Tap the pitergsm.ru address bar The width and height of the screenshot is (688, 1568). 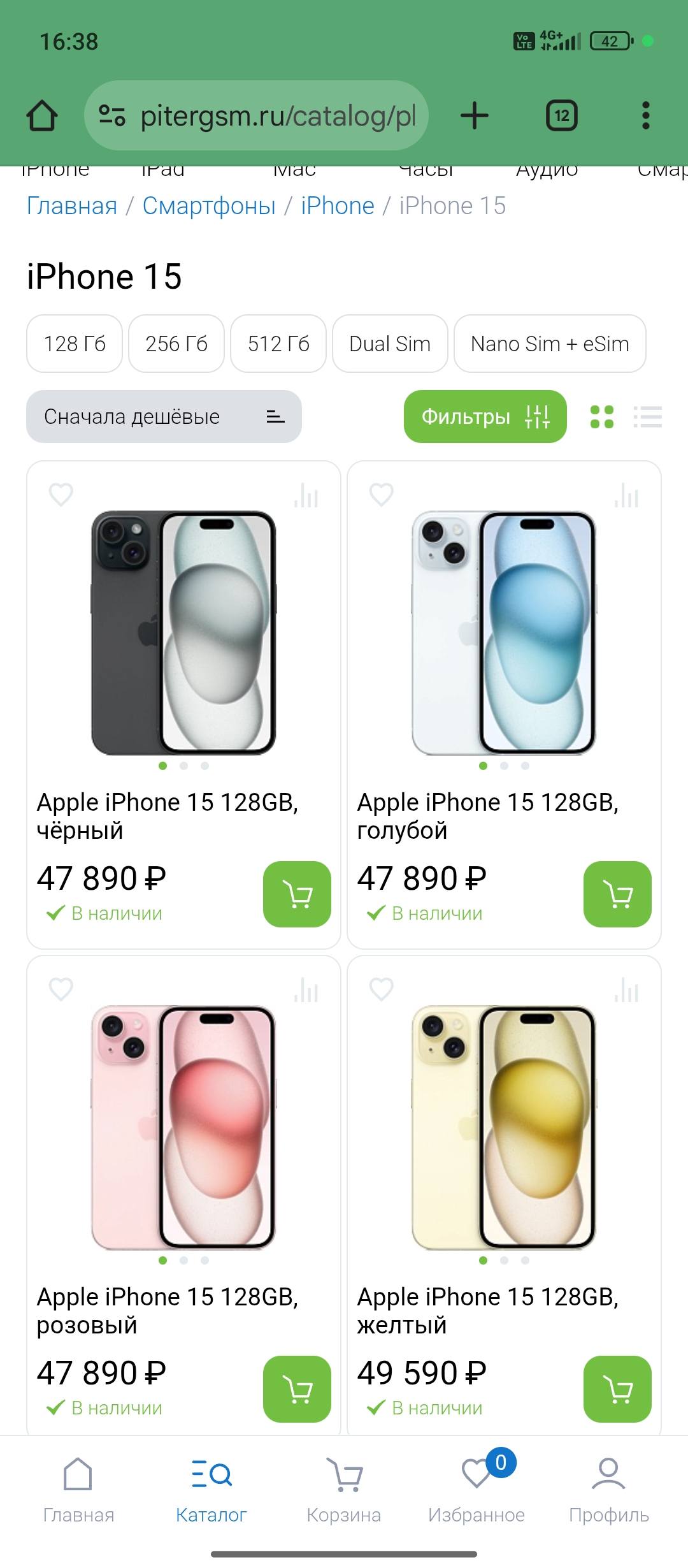coord(256,116)
